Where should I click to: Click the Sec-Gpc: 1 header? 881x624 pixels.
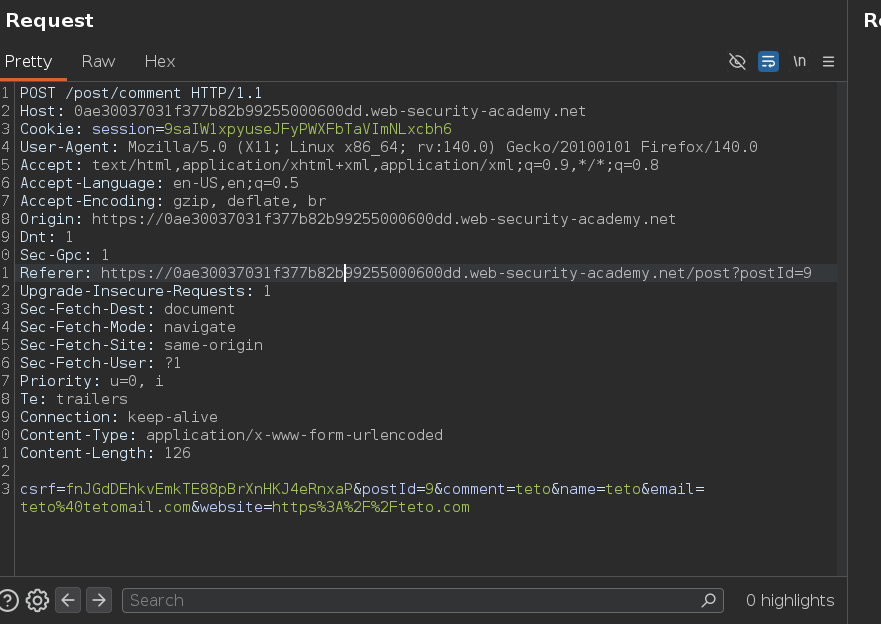pyautogui.click(x=65, y=254)
